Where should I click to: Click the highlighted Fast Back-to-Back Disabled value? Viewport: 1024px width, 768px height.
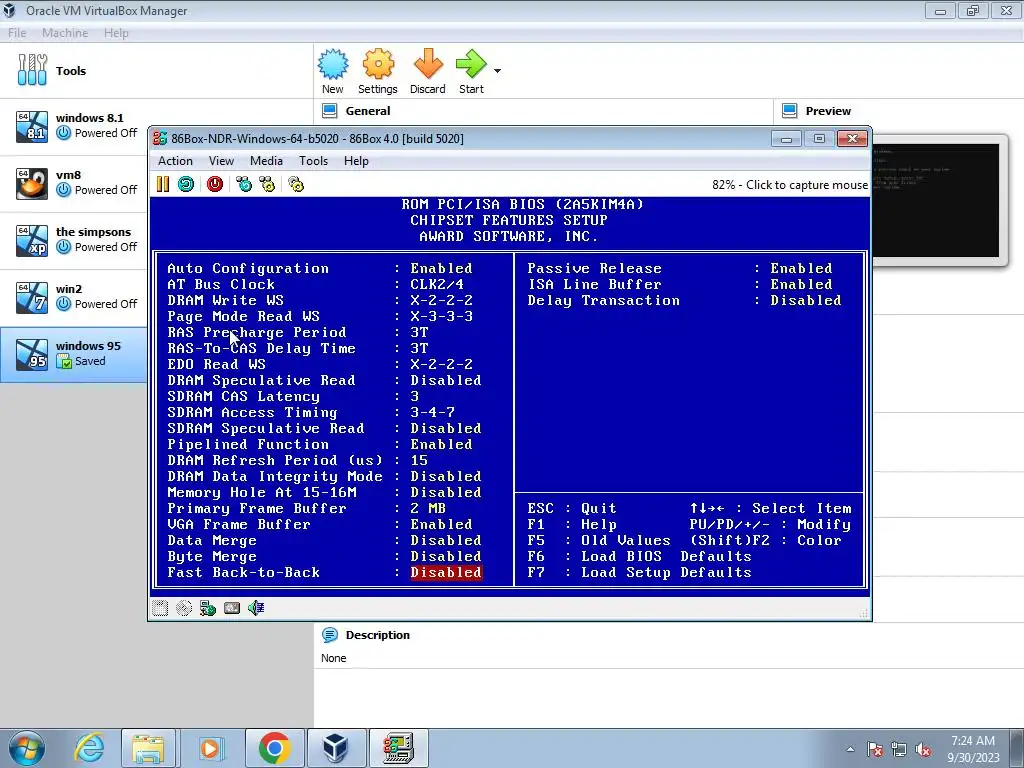(x=446, y=572)
